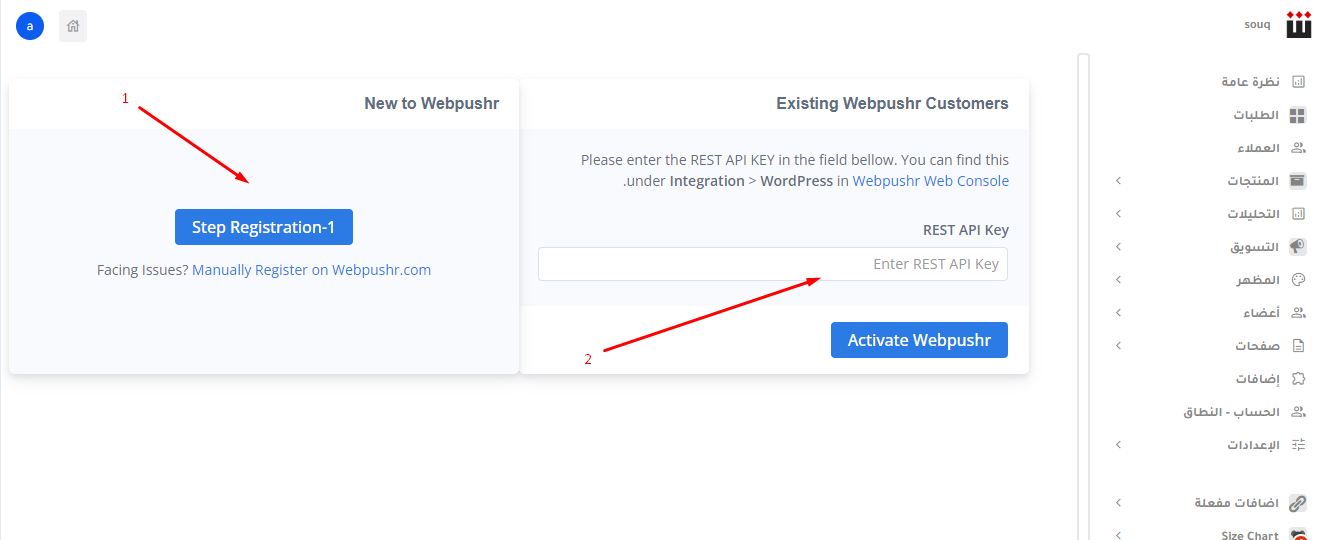Screen dimensions: 1326x540
Task: Open the الطلبات orders grid icon
Action: pos(1298,115)
